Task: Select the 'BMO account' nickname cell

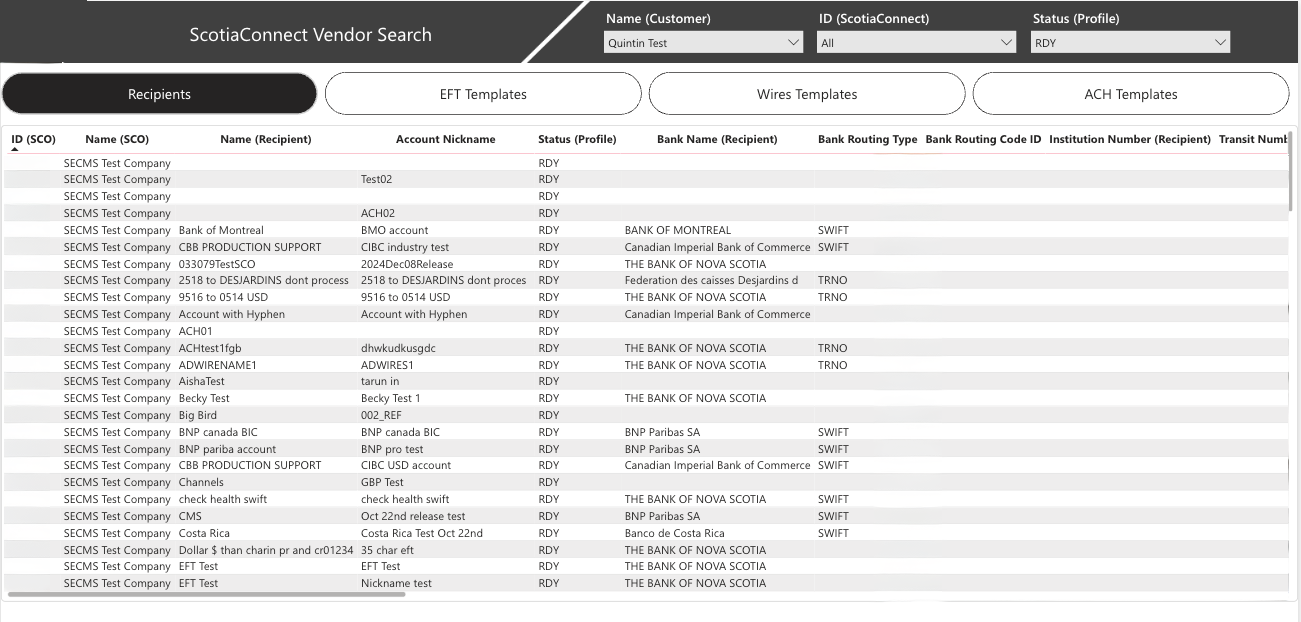Action: pyautogui.click(x=394, y=230)
